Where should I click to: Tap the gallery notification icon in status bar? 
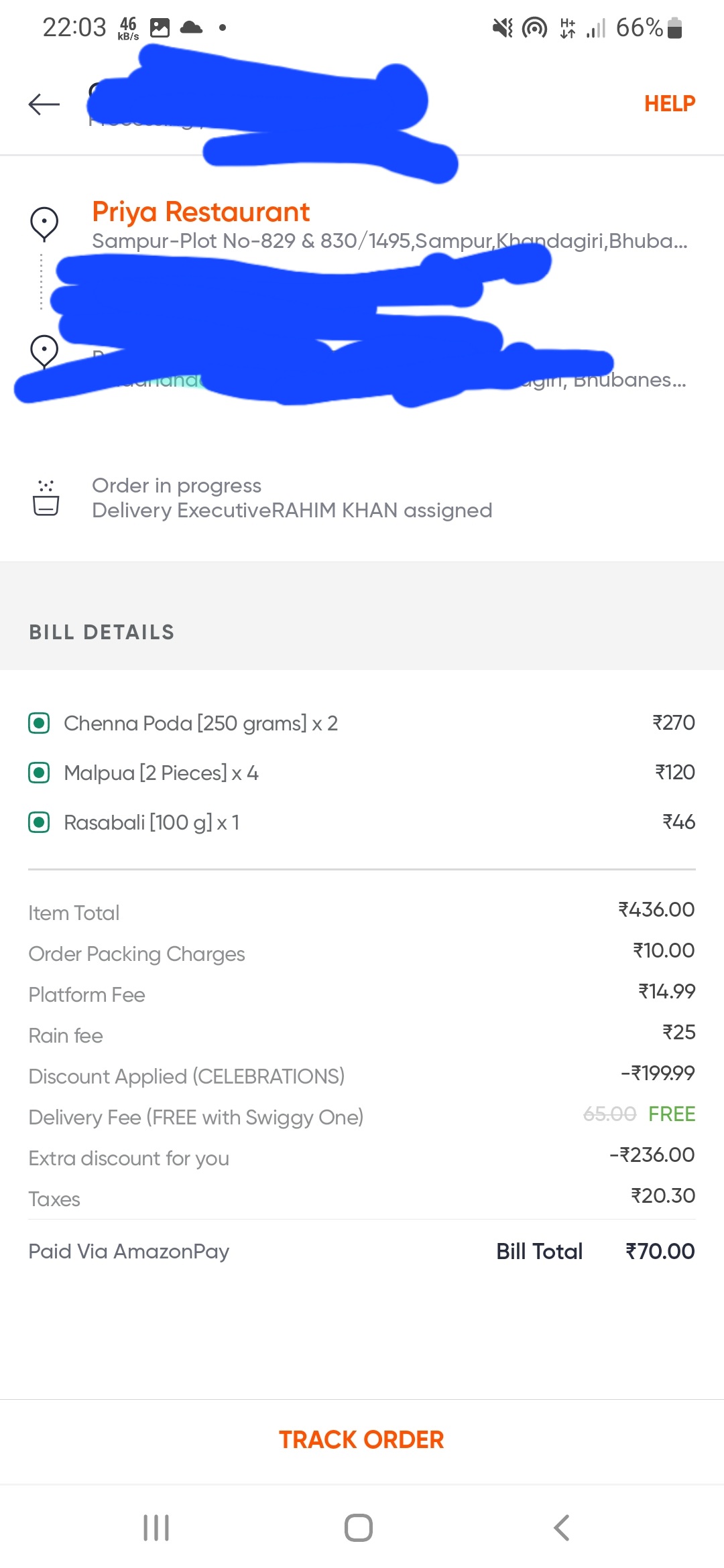click(160, 27)
